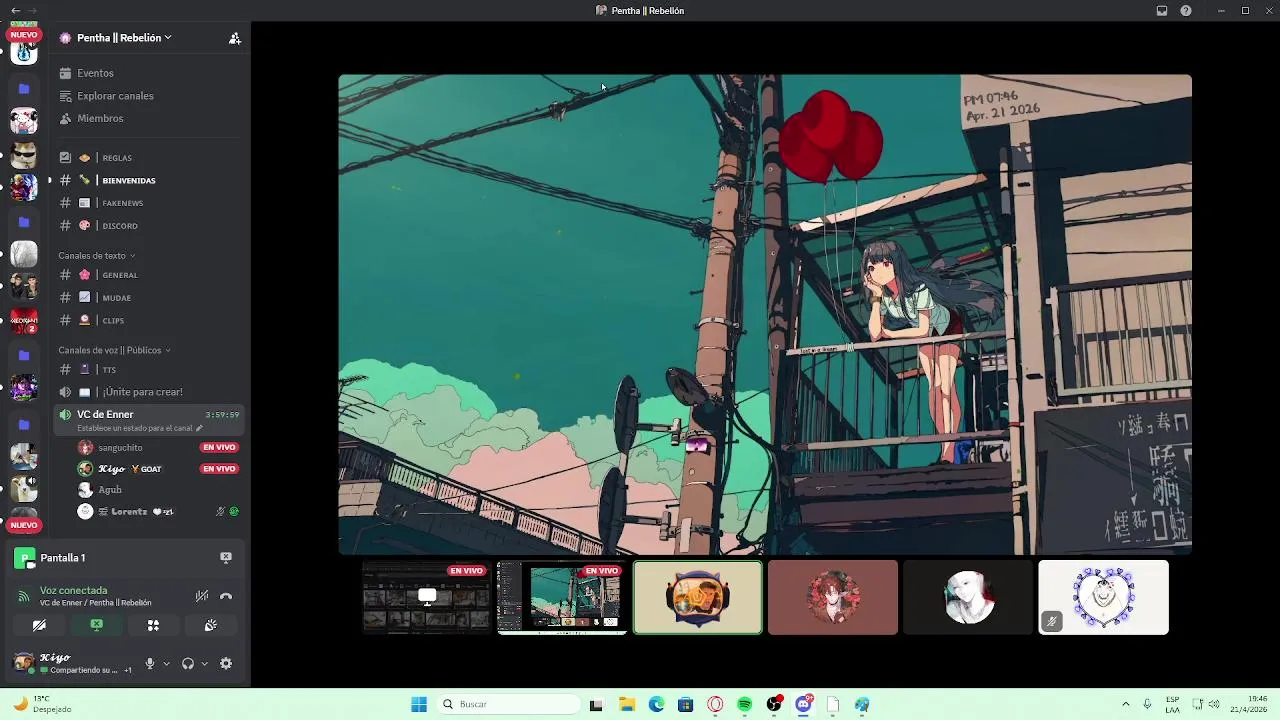Image resolution: width=1280 pixels, height=720 pixels.
Task: Select sanguchito in voice channel
Action: click(120, 448)
